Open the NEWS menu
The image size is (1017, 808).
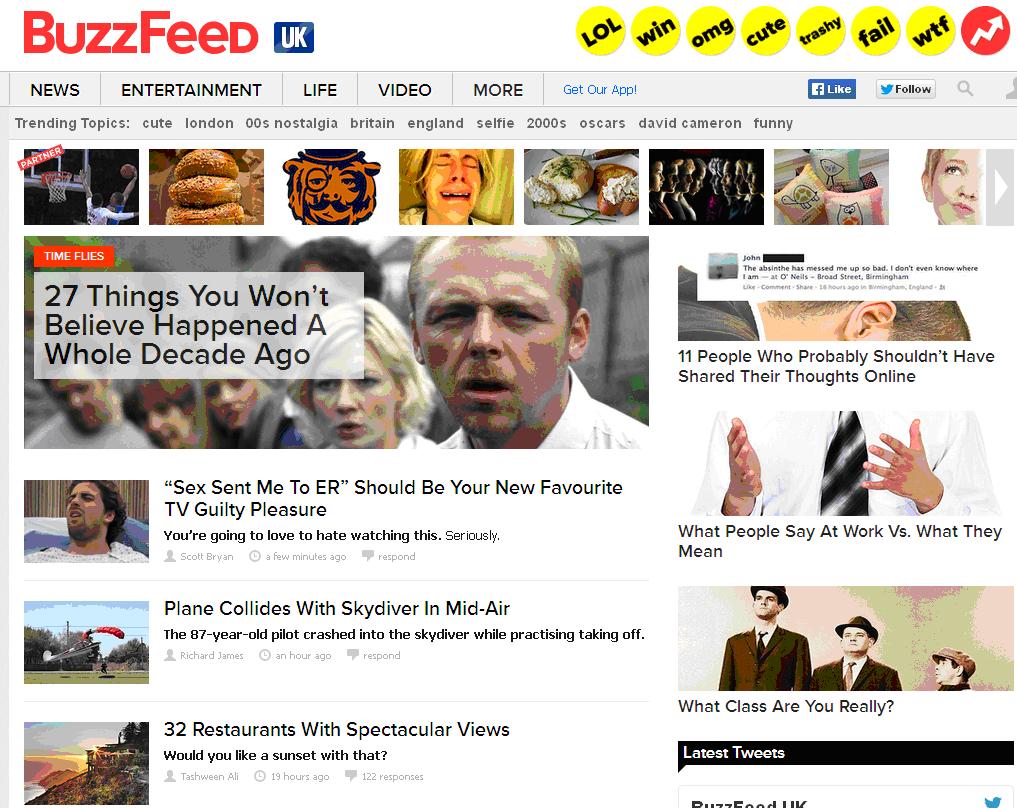[55, 89]
